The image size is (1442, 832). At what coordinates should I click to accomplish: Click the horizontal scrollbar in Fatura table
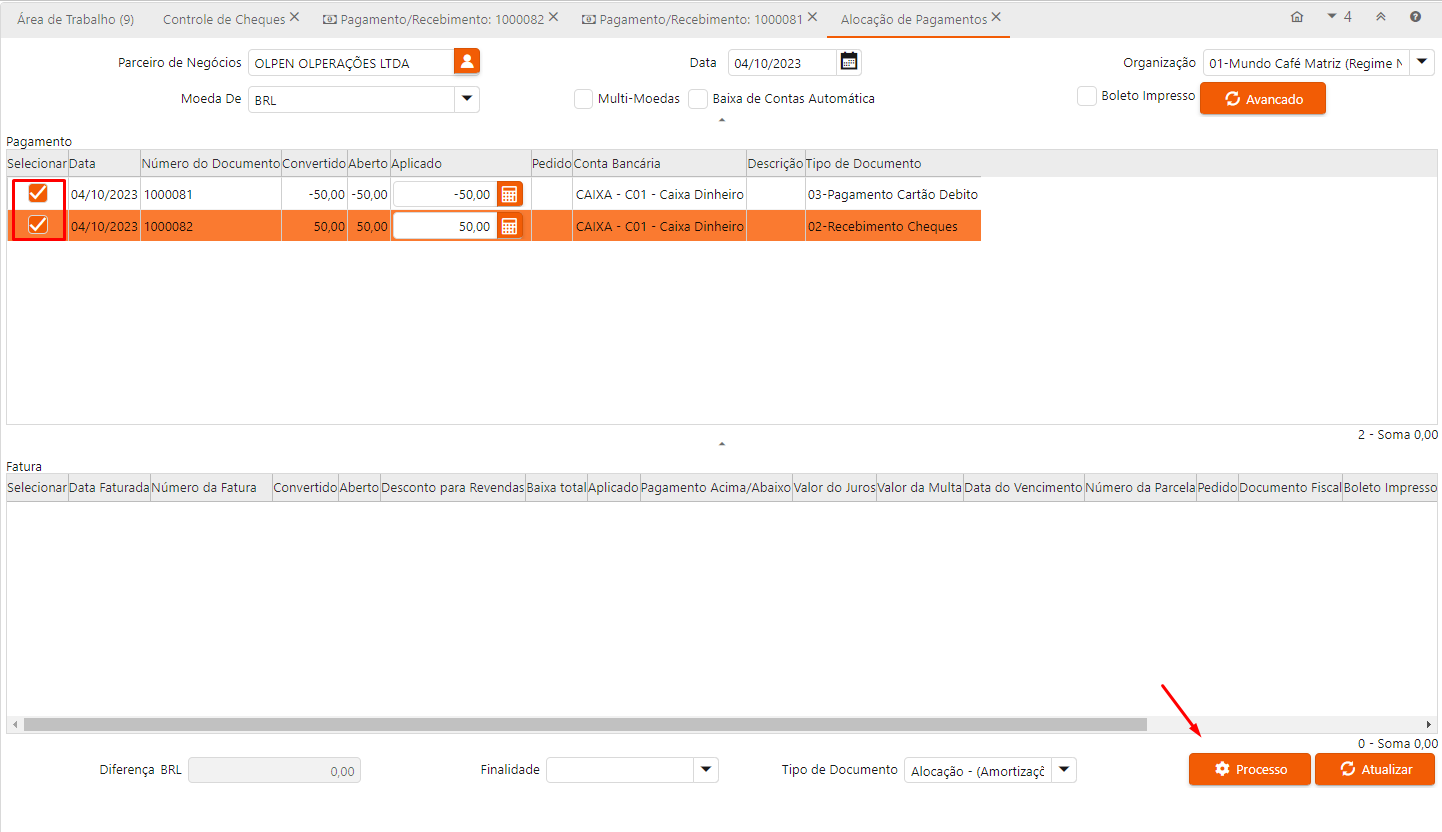(x=585, y=724)
